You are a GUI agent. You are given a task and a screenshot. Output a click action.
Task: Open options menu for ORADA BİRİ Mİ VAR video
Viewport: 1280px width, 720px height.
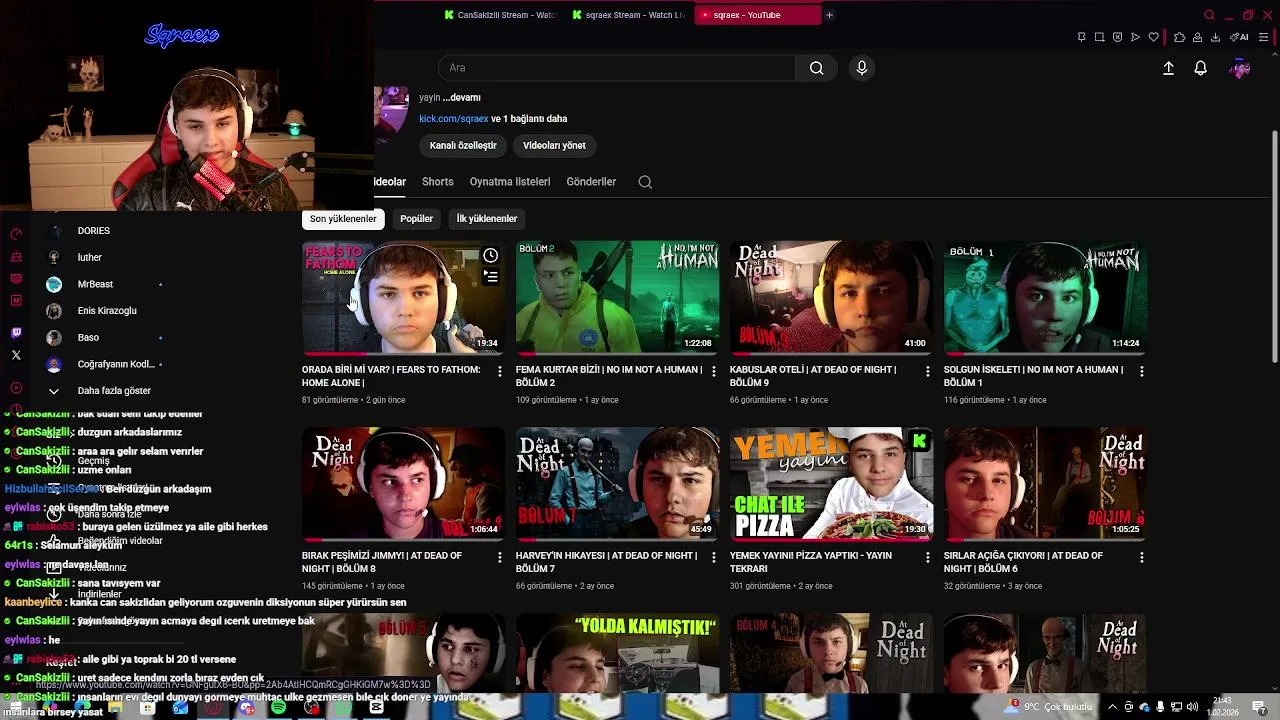tap(500, 371)
